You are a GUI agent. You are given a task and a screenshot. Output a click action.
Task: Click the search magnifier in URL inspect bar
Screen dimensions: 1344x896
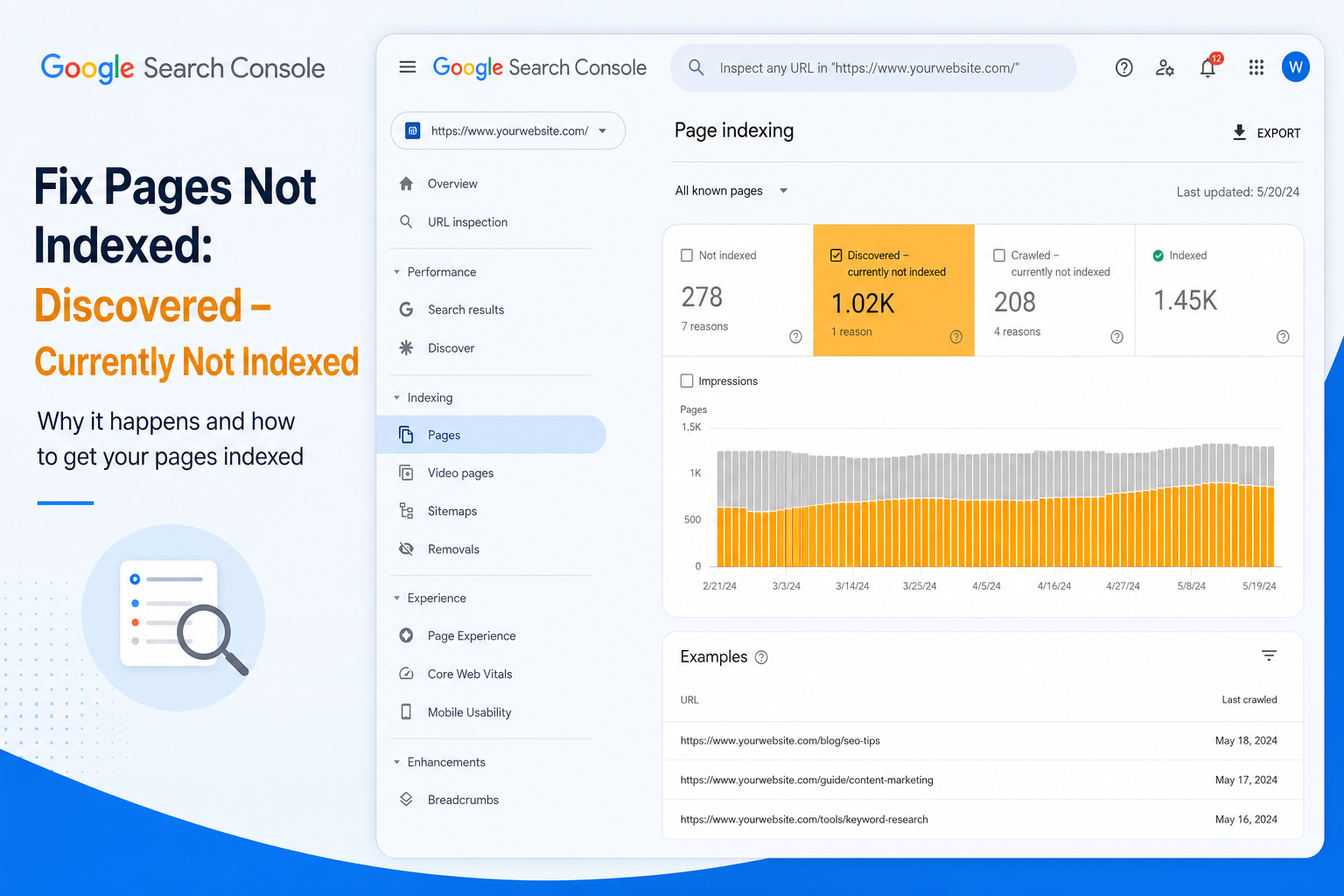(696, 66)
